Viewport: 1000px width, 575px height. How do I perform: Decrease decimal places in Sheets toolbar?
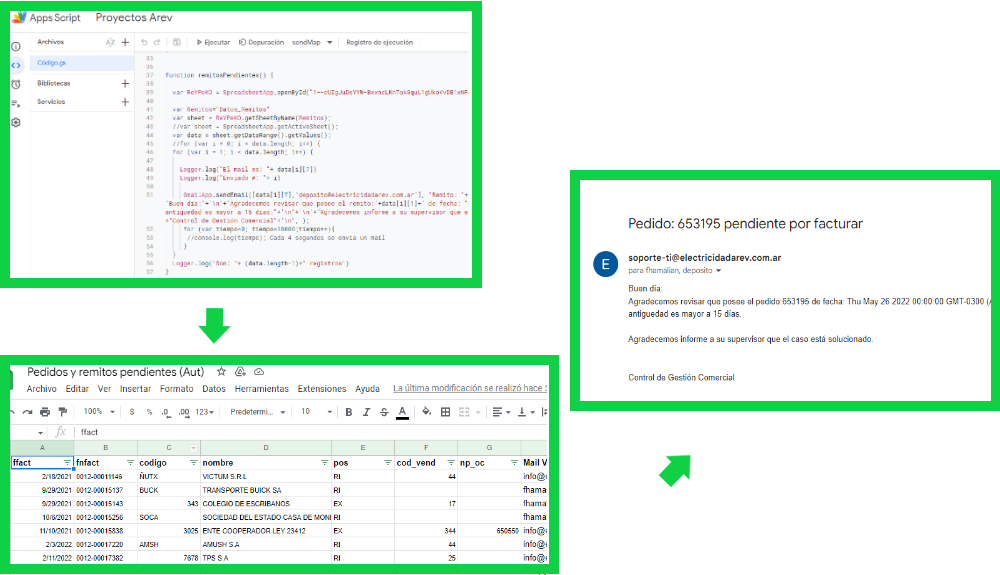[166, 412]
